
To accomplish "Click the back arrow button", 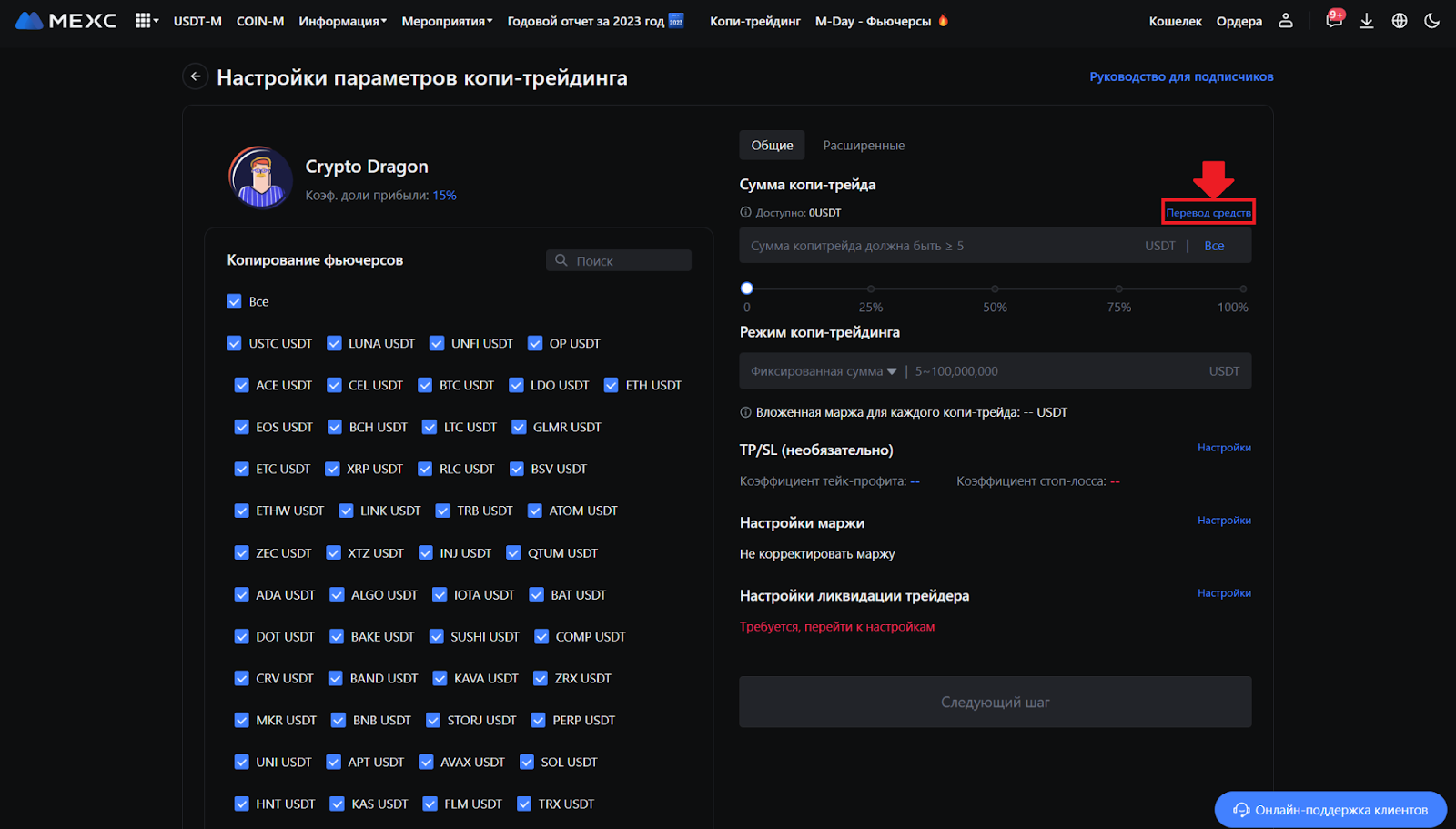I will click(195, 77).
